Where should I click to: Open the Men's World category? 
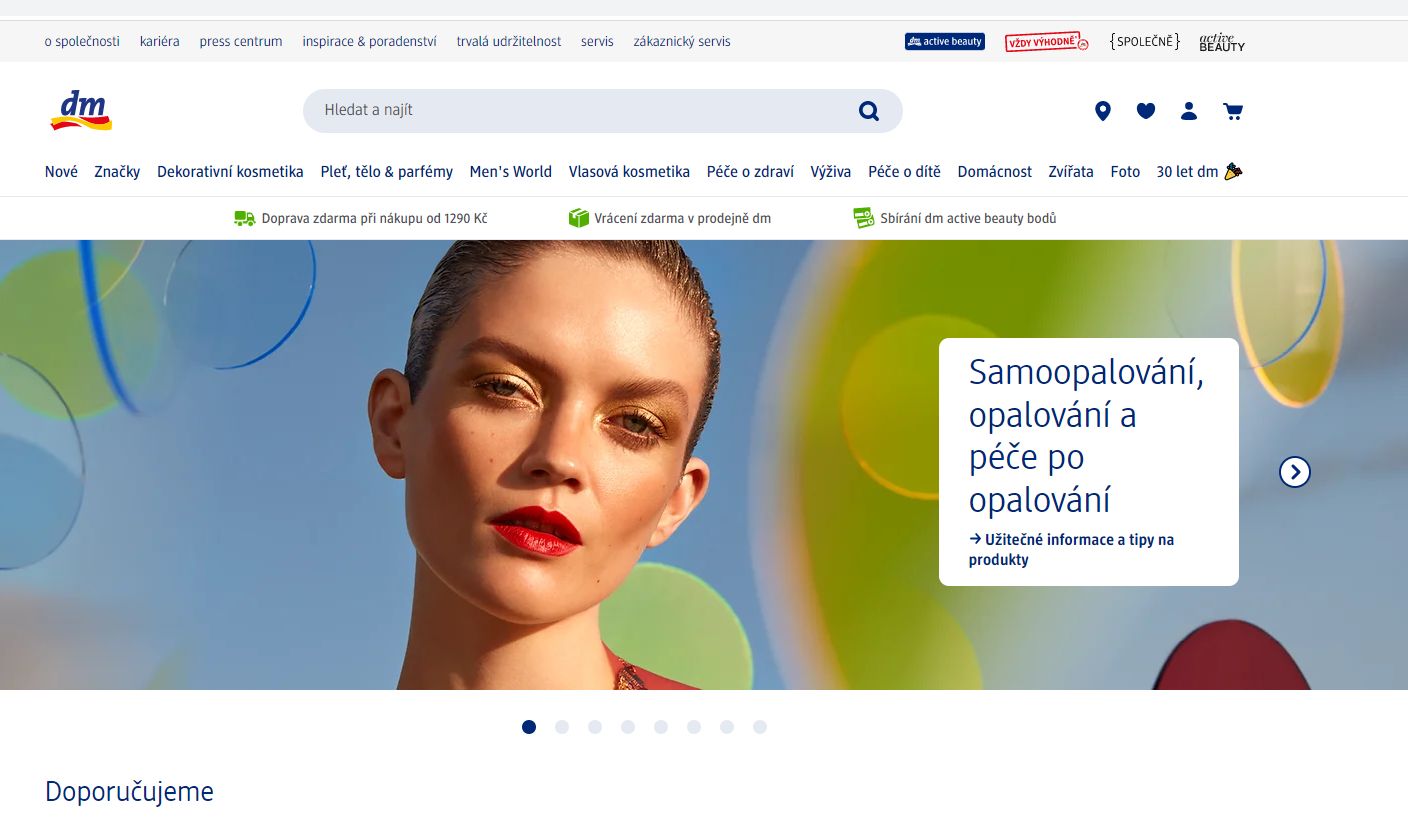[x=511, y=172]
